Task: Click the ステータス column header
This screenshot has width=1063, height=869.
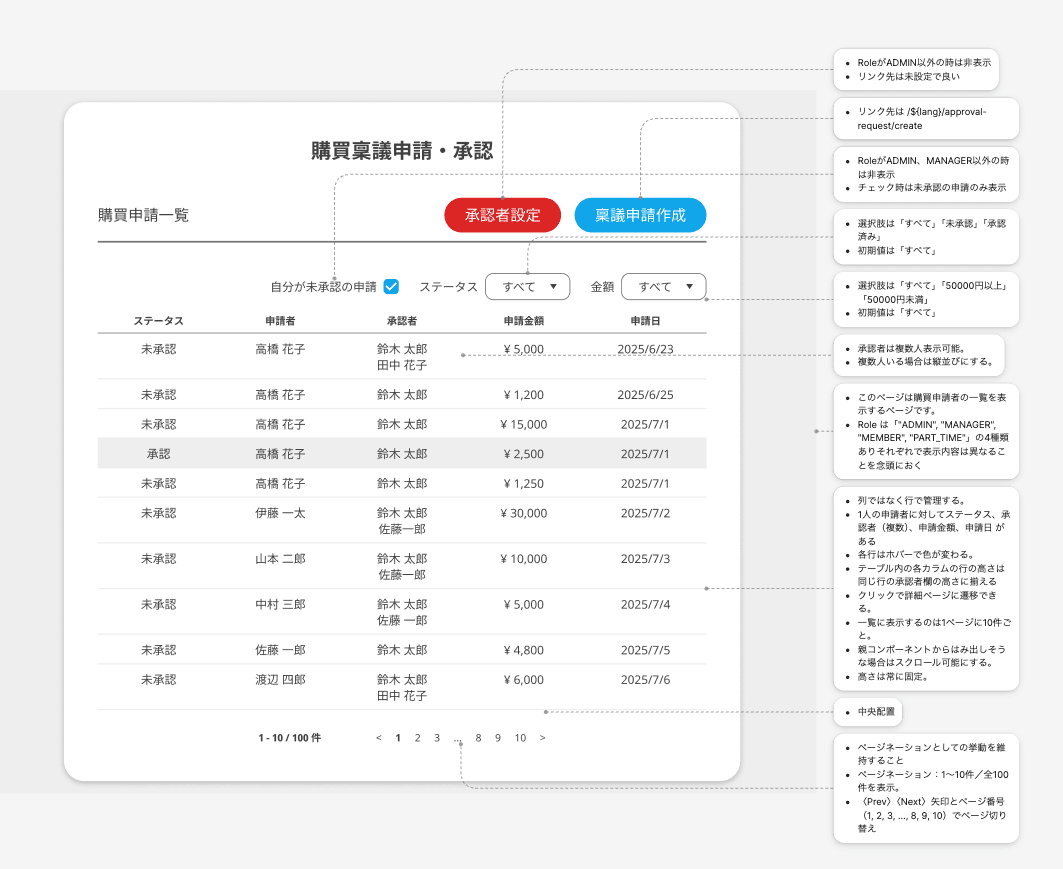Action: tap(159, 321)
